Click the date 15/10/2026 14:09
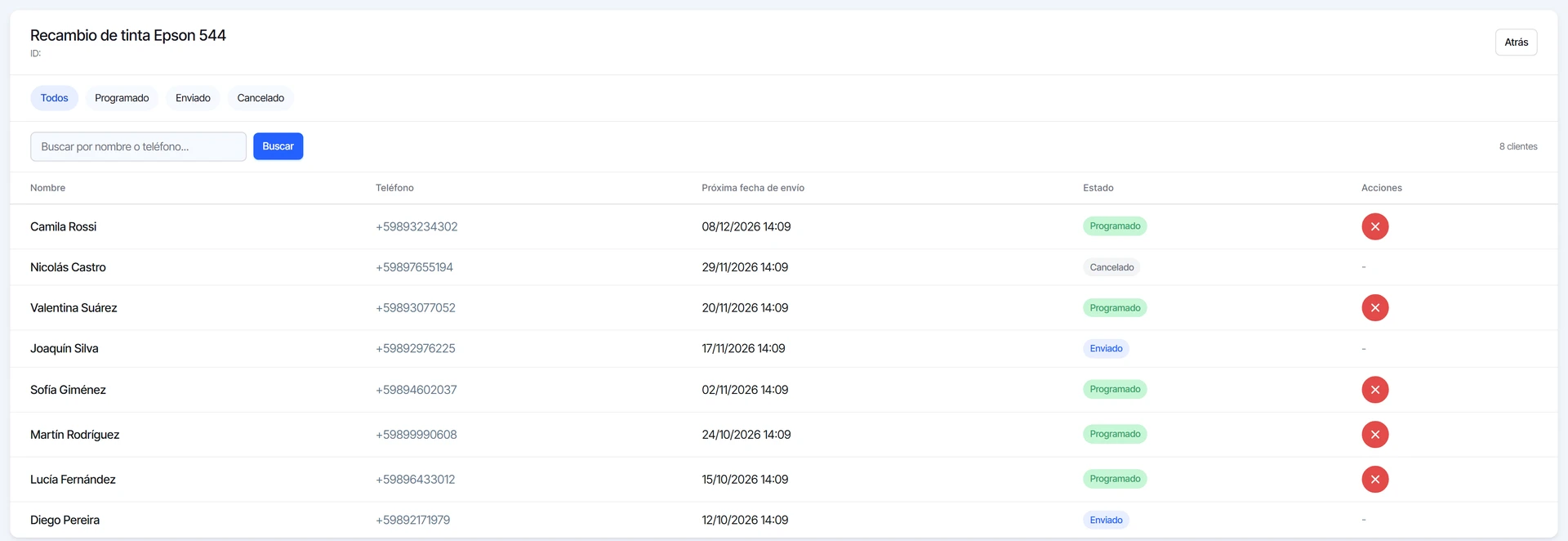This screenshot has width=1568, height=541. 745,480
